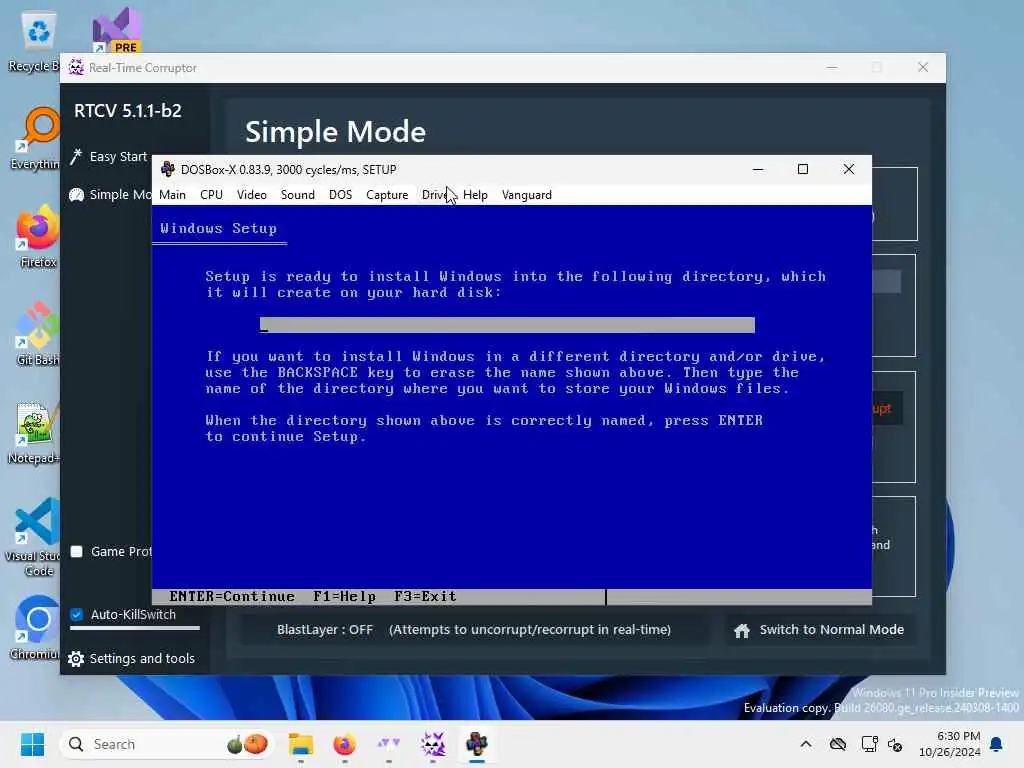Open the Windows Start menu

[x=32, y=744]
